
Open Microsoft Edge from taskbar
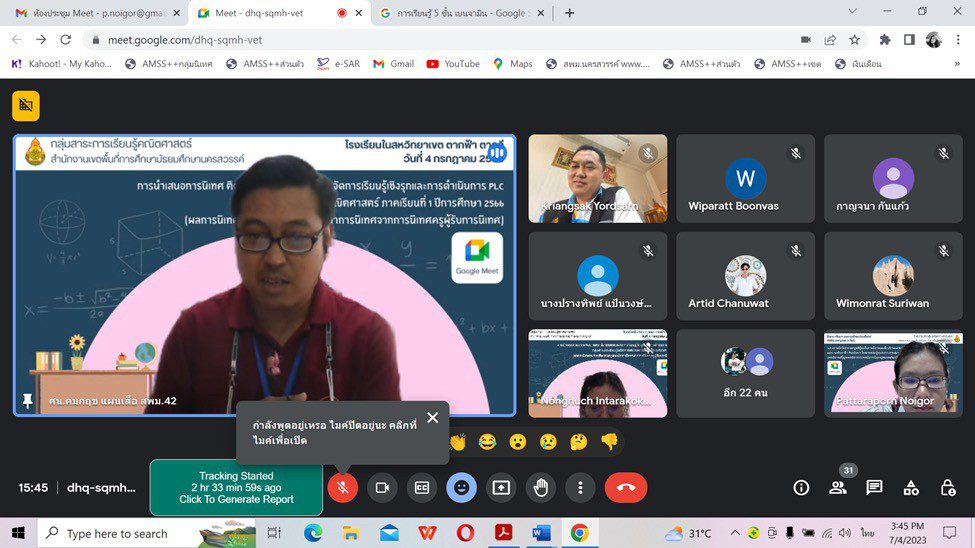[x=313, y=533]
